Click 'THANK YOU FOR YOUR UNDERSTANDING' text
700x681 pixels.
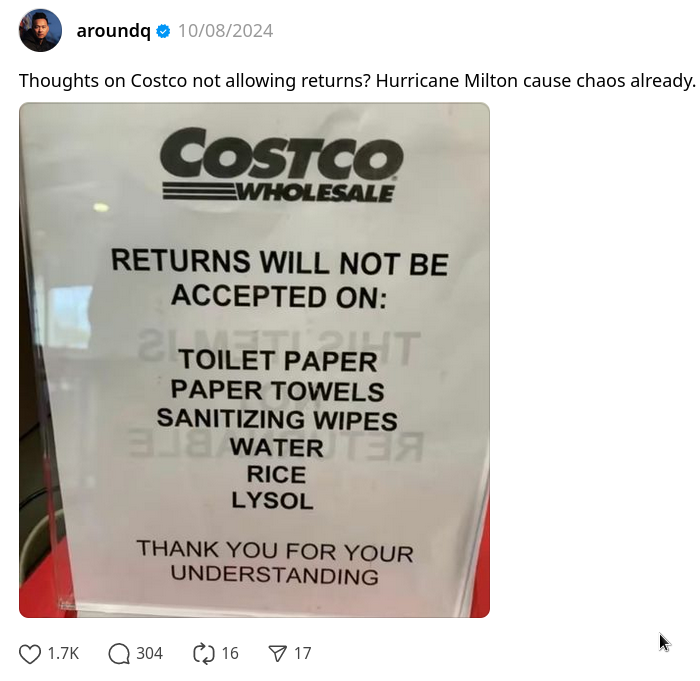(275, 562)
